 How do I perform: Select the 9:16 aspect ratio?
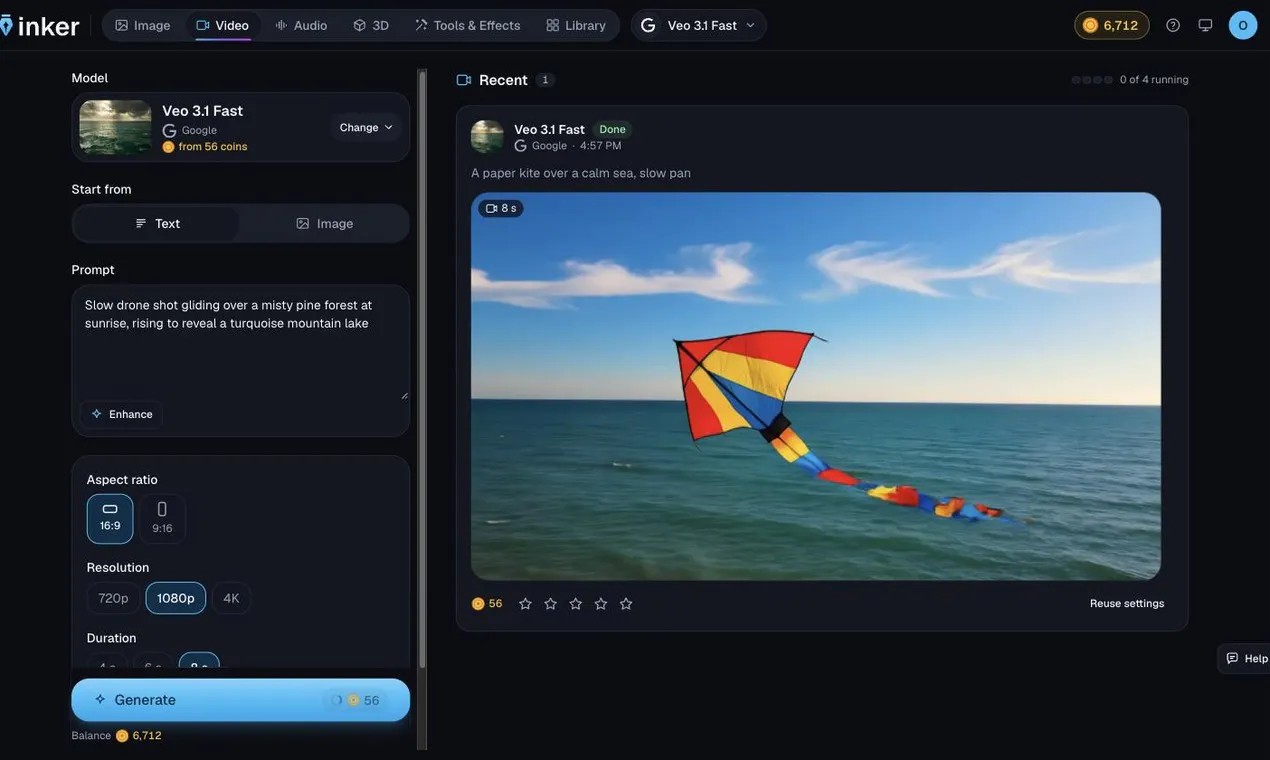(162, 518)
